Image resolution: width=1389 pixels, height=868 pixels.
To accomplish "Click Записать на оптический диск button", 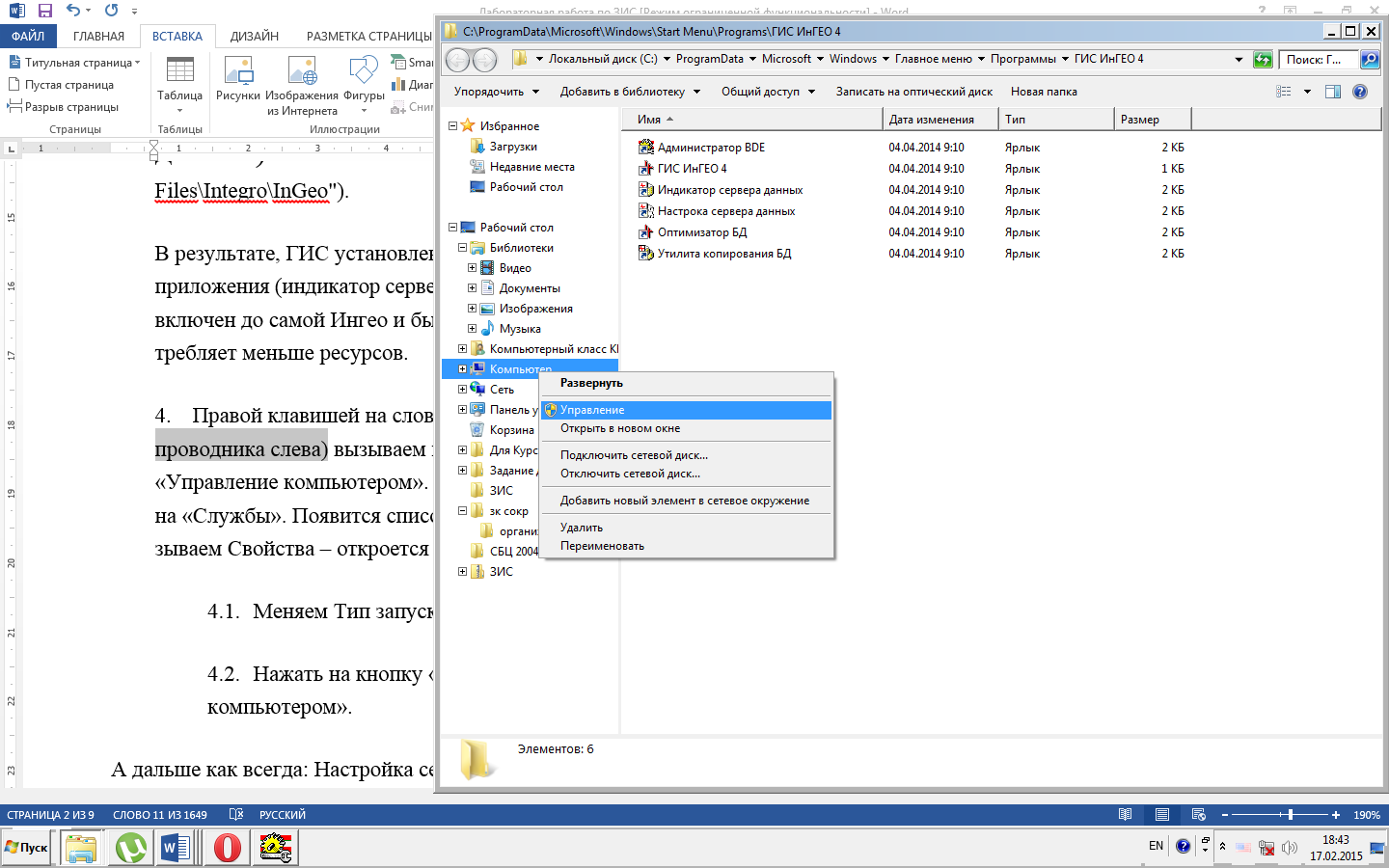I will pyautogui.click(x=913, y=92).
